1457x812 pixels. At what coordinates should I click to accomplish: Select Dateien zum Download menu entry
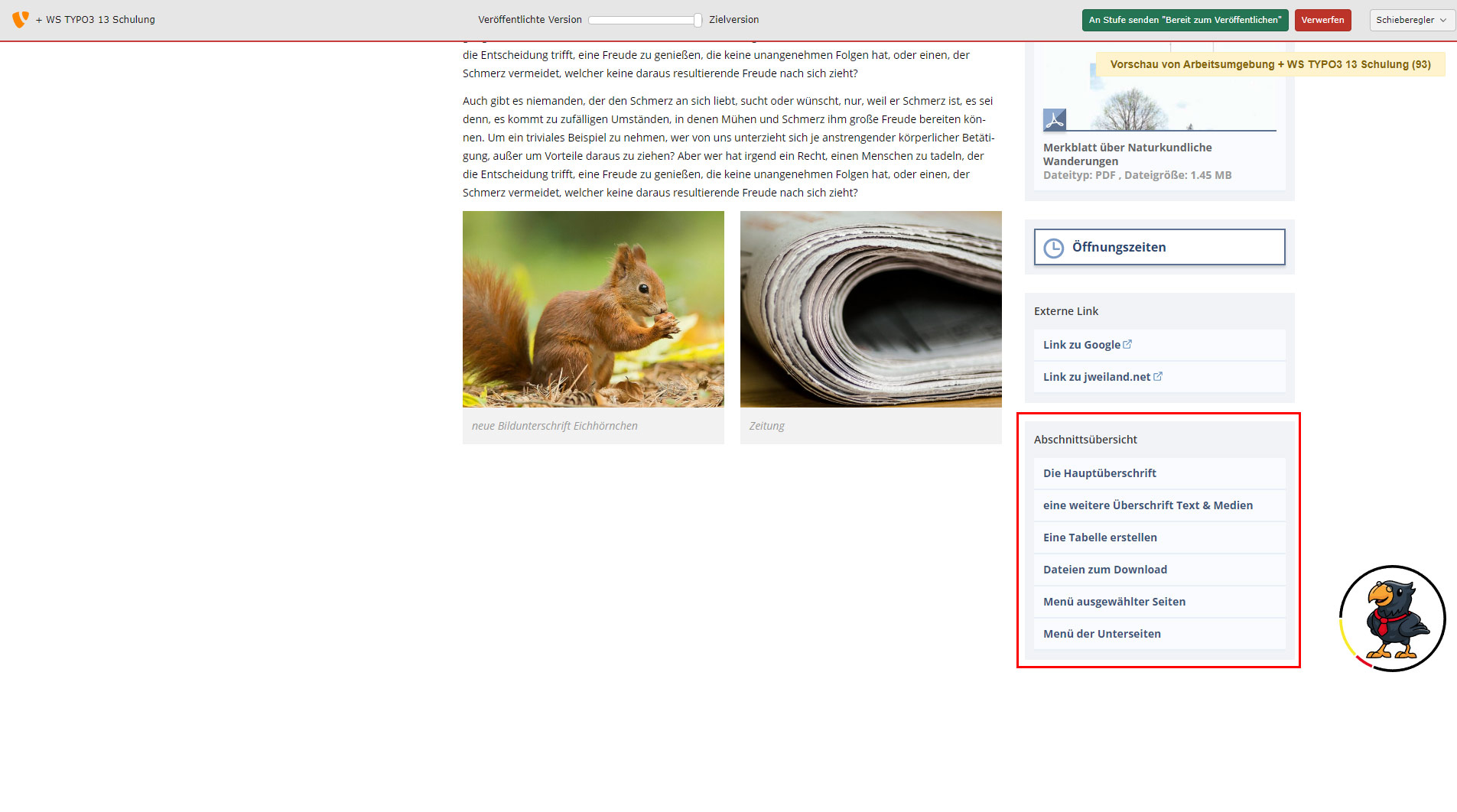coord(1104,570)
